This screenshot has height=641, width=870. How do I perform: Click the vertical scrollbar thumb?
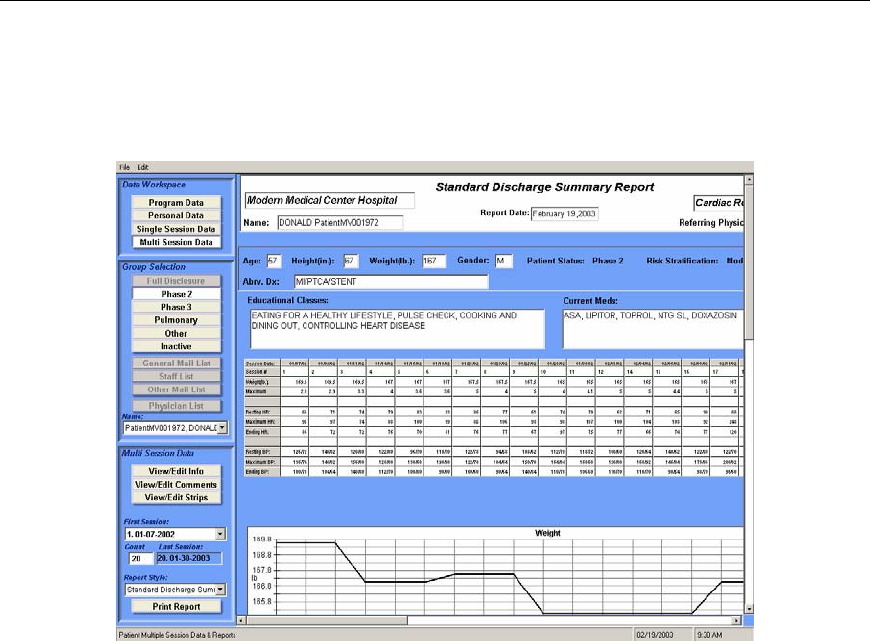749,262
